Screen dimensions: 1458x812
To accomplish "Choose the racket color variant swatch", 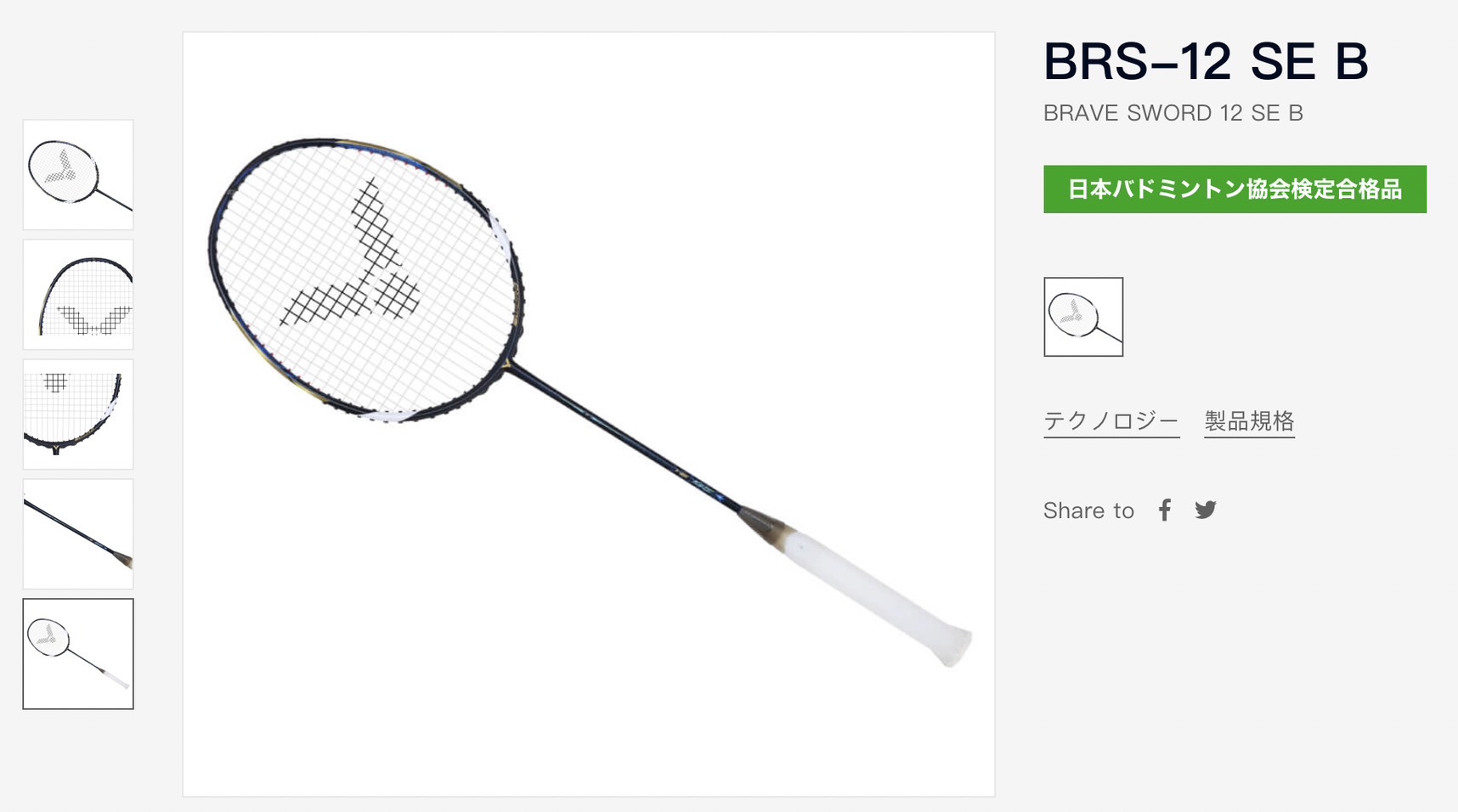I will pos(1083,317).
